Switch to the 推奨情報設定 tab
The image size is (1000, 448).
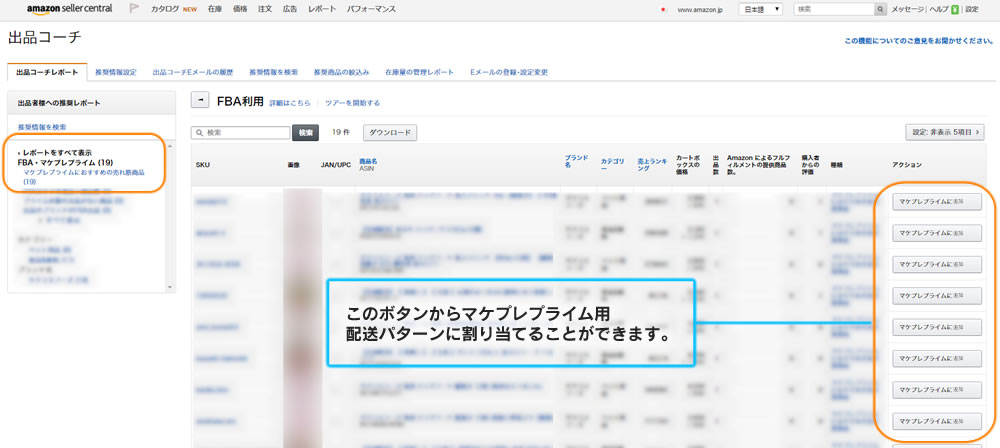point(115,72)
